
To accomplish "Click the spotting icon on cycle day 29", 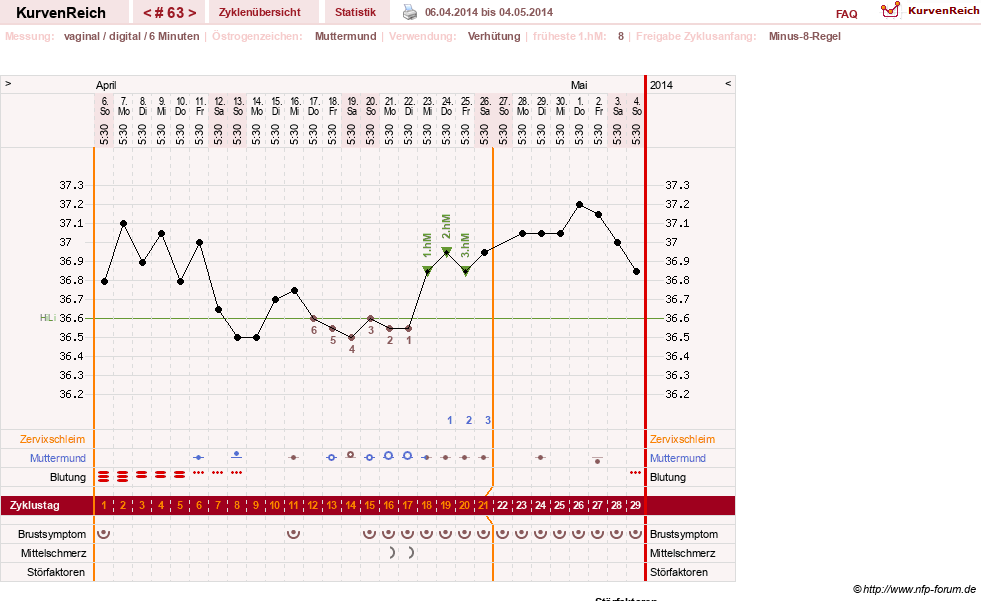I will point(636,472).
